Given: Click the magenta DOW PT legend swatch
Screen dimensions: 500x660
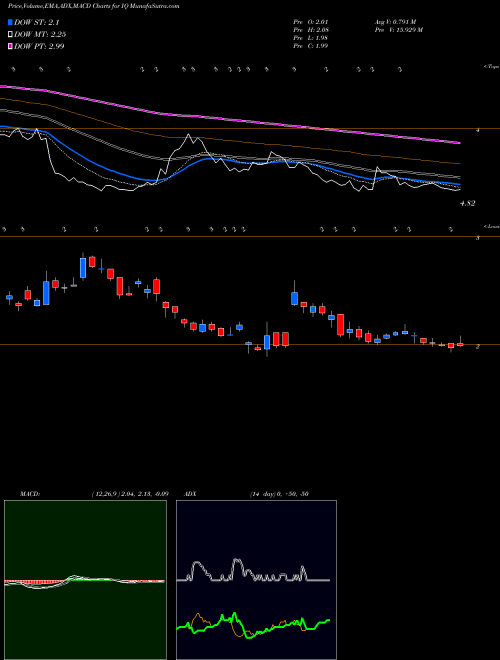Looking at the screenshot, I should tap(11, 46).
